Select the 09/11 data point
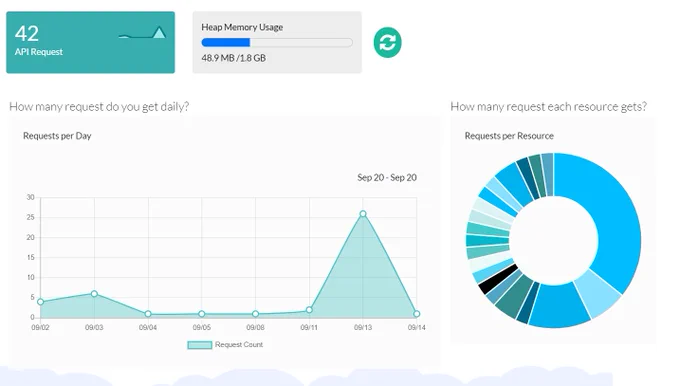Screen dimensions: 680x386 click(309, 310)
